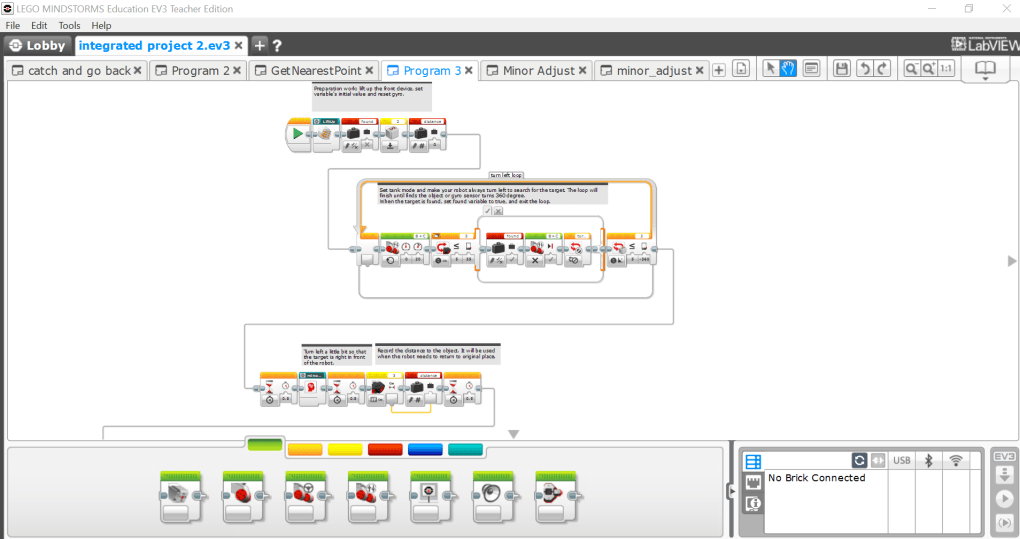Image resolution: width=1020 pixels, height=539 pixels.
Task: Reset zoom with the 1:1 button
Action: click(946, 69)
